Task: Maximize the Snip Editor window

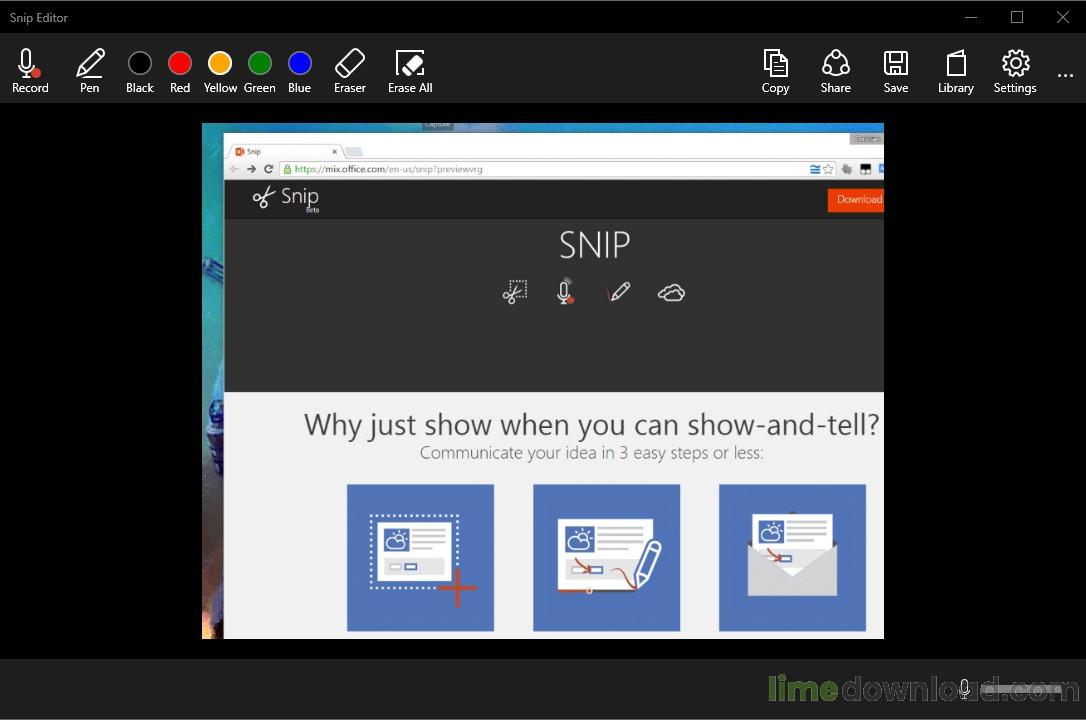Action: pyautogui.click(x=1017, y=17)
